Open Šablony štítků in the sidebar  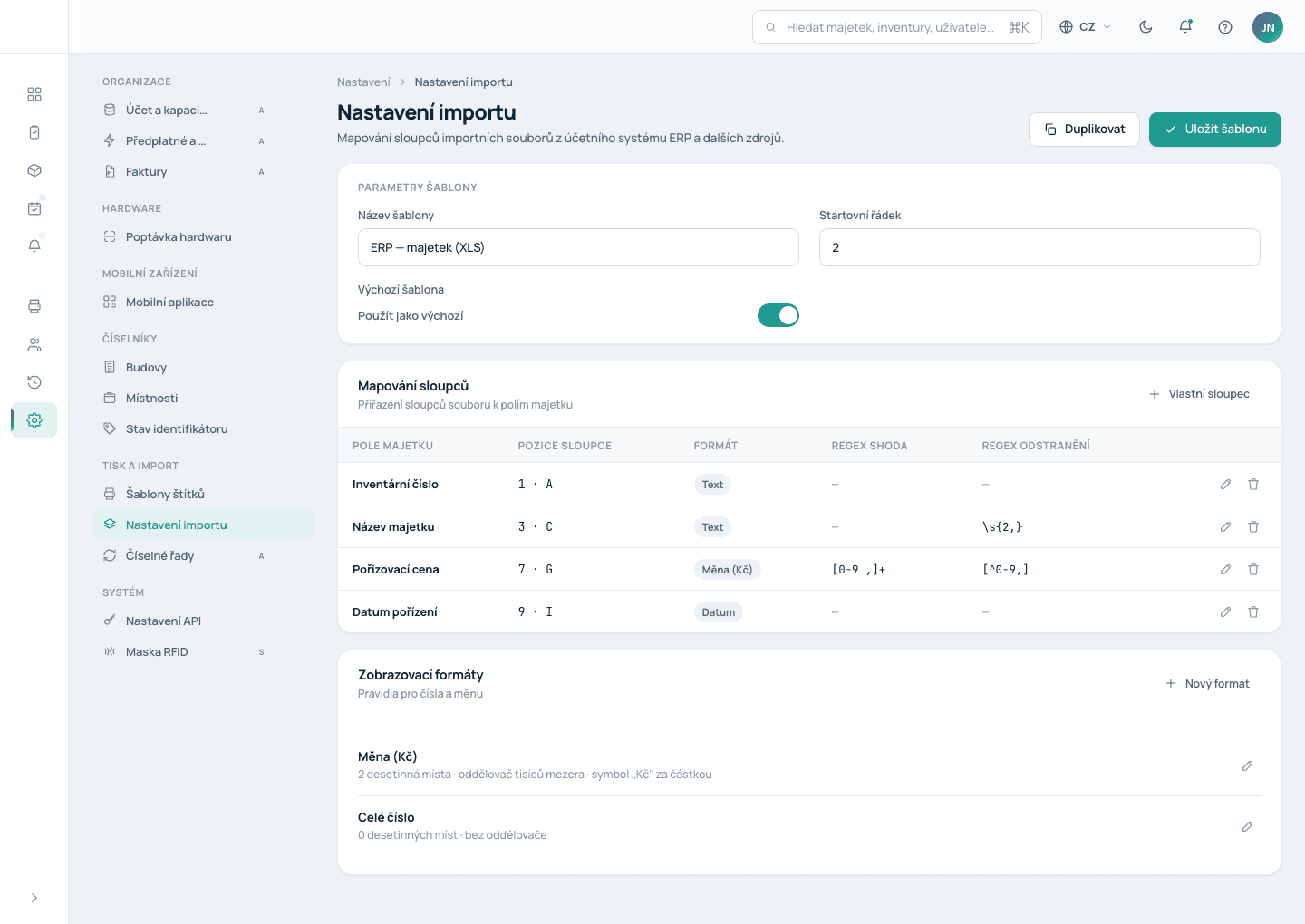203,494
